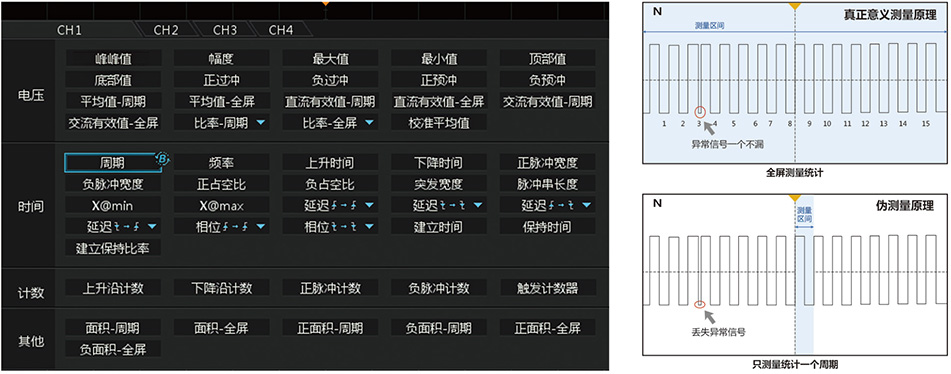This screenshot has width=951, height=374.
Task: Select the 最小值 measurement
Action: point(439,59)
